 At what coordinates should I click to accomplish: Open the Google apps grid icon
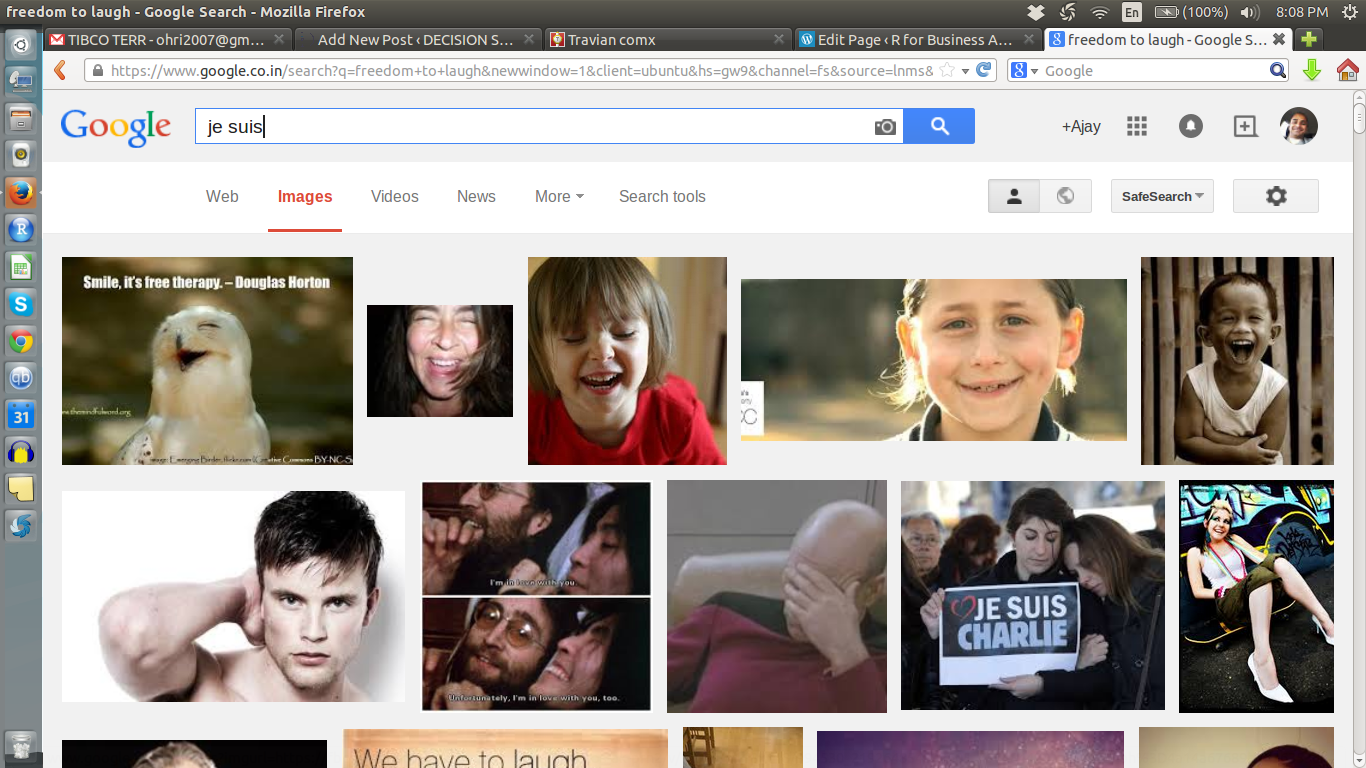pyautogui.click(x=1136, y=126)
